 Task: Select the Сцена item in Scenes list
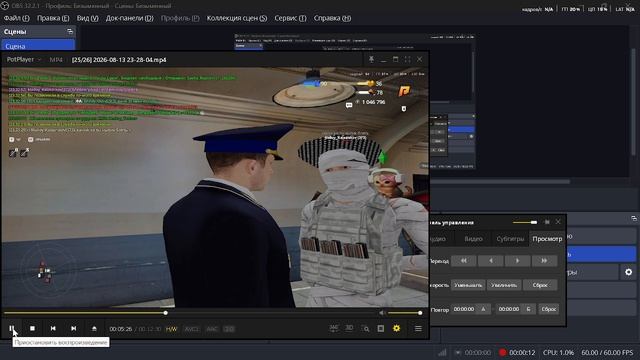pos(38,46)
